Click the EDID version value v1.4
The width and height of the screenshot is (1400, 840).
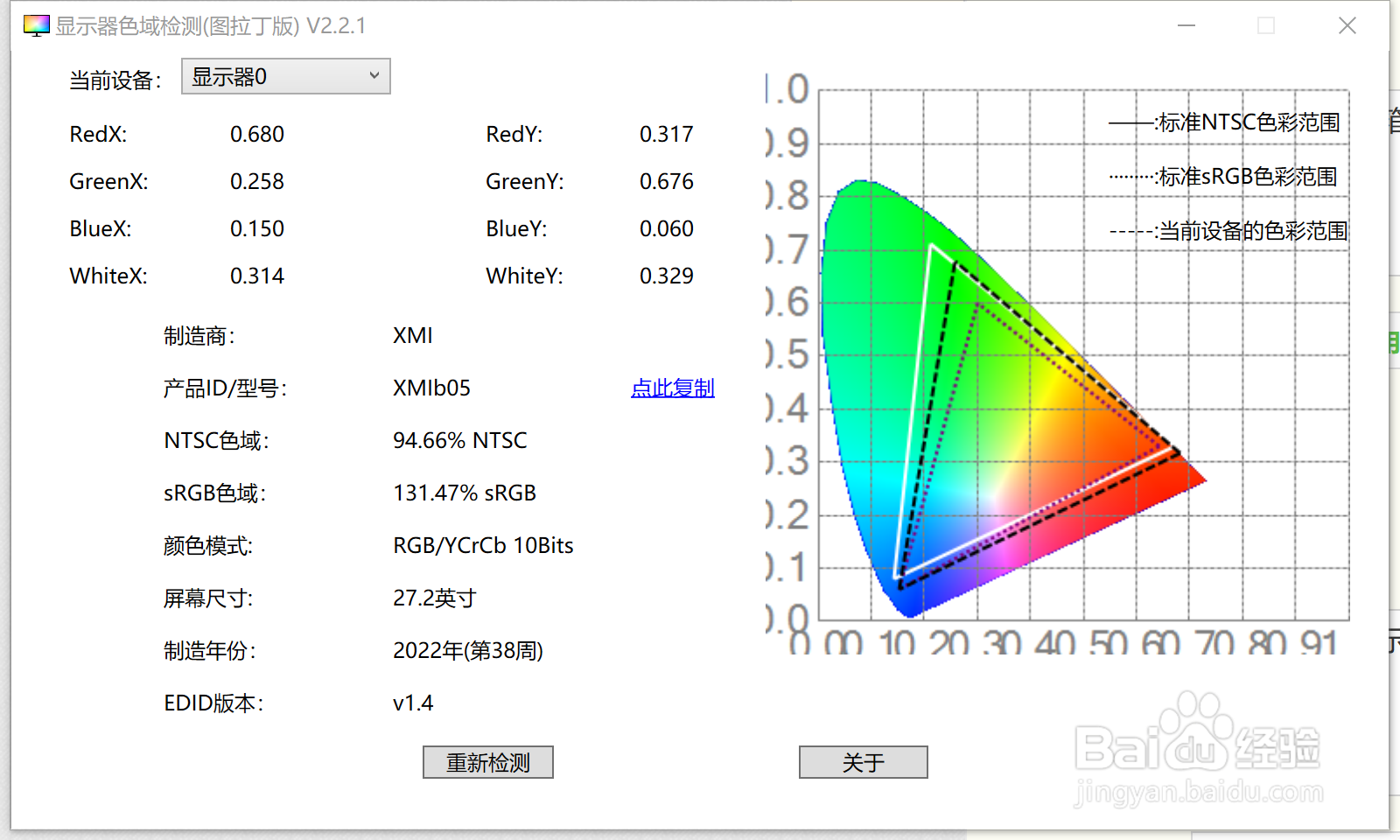tap(413, 703)
